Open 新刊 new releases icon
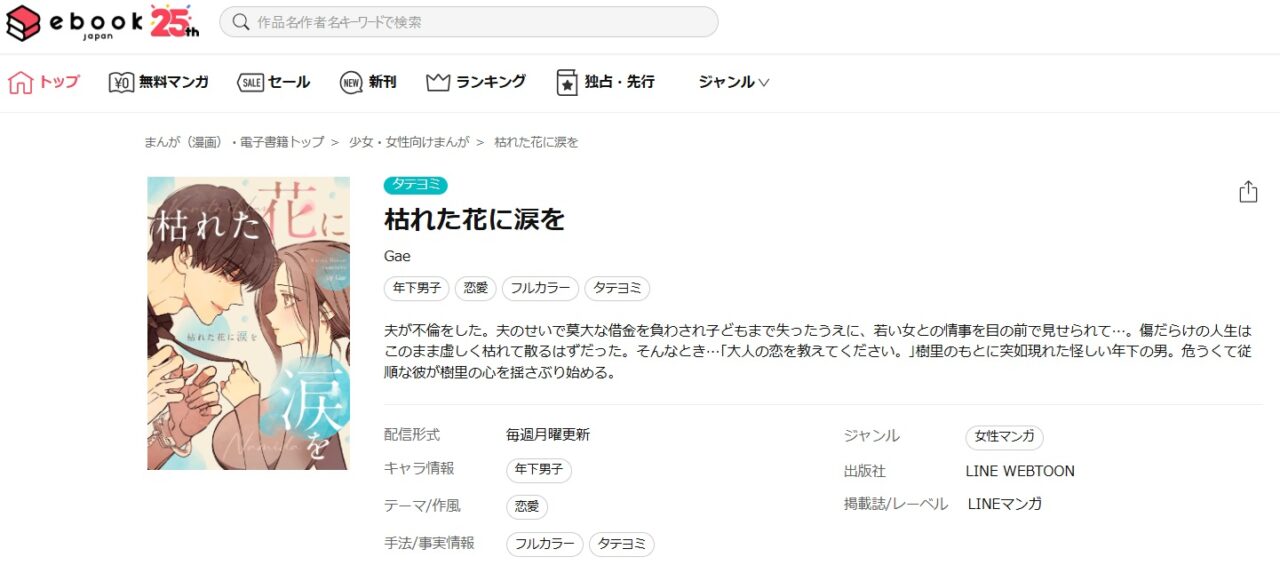 coord(351,83)
